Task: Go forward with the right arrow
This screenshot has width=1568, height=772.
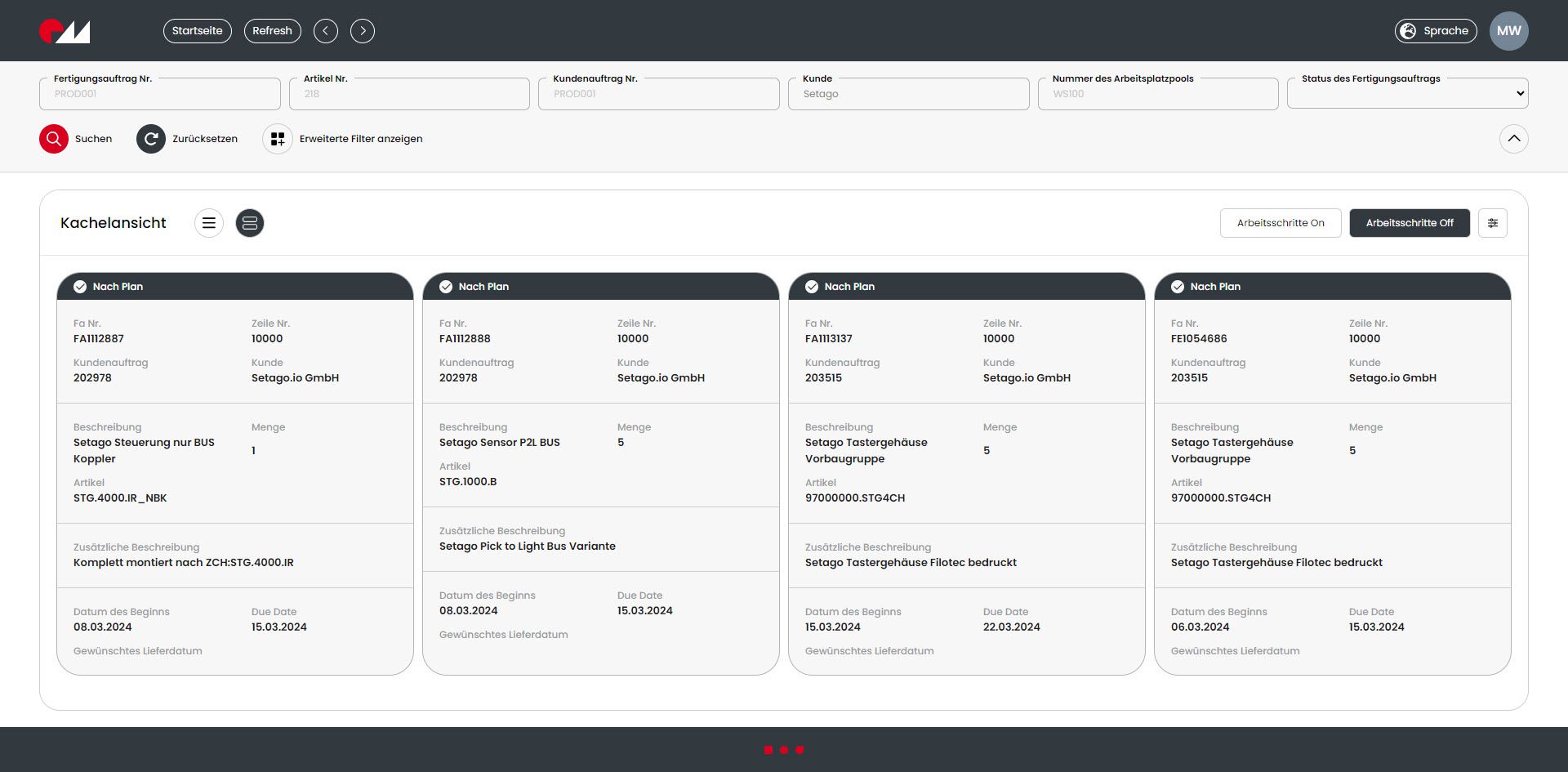Action: 363,31
